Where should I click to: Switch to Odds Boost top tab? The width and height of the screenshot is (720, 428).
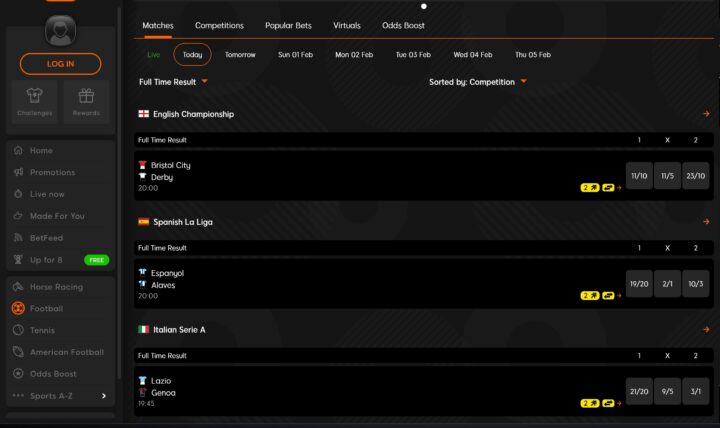(x=403, y=26)
